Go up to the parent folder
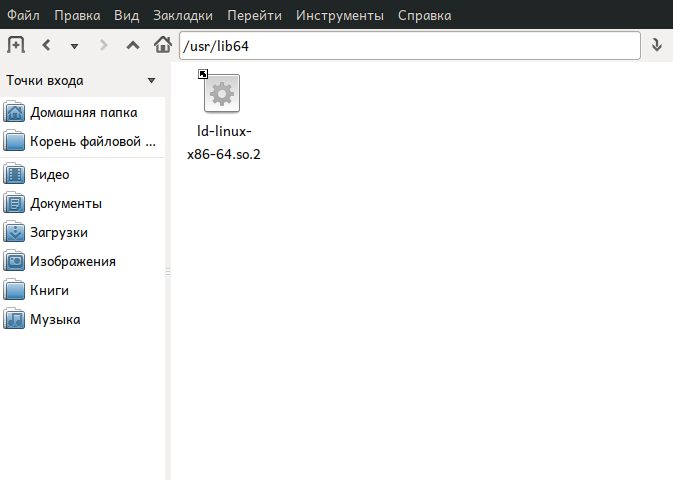Viewport: 673px width, 480px height. [x=133, y=45]
